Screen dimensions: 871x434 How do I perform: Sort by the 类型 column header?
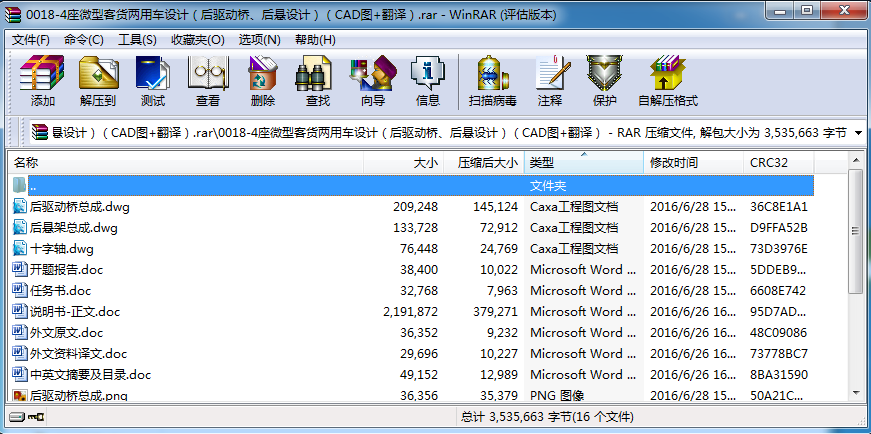pyautogui.click(x=584, y=163)
